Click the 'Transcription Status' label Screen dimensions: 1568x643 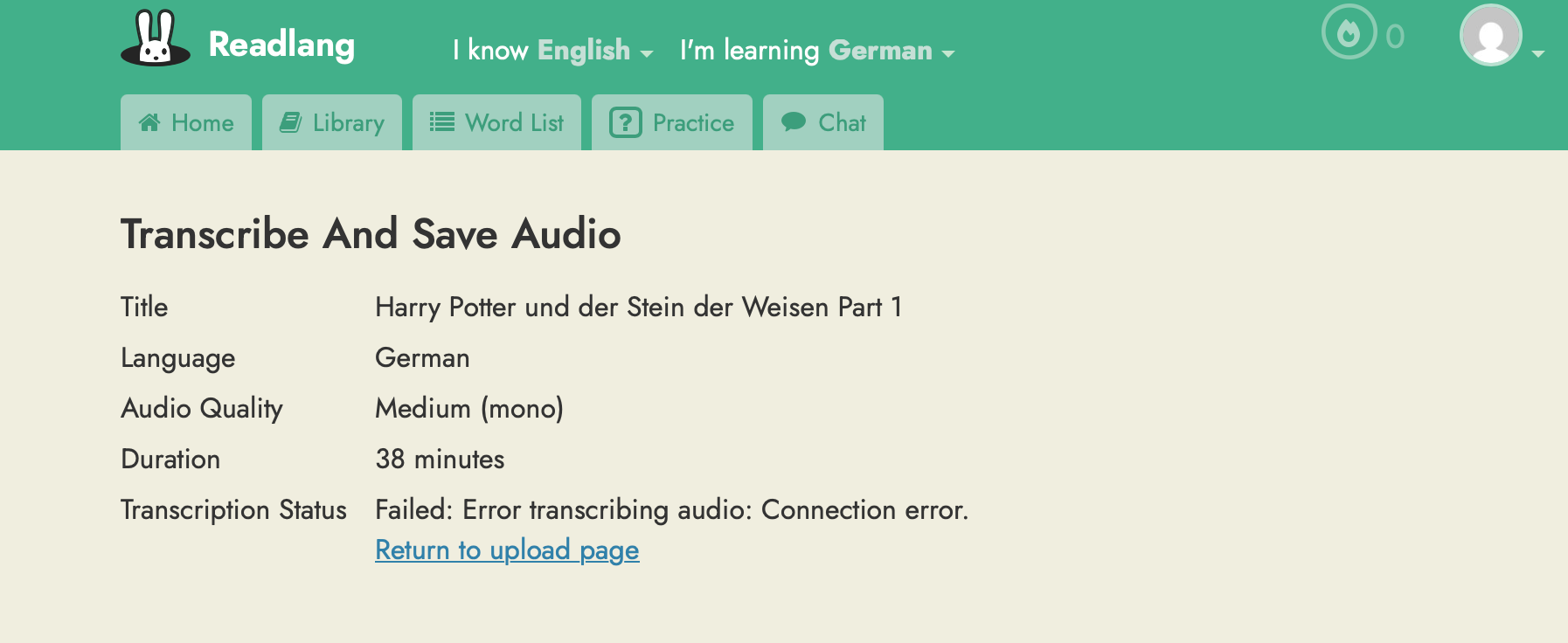tap(233, 510)
